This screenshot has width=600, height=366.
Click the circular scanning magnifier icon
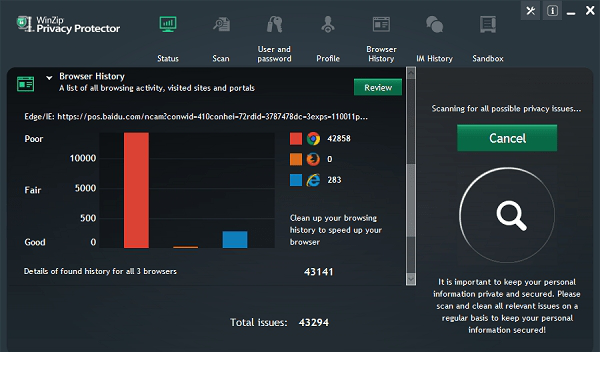click(507, 215)
